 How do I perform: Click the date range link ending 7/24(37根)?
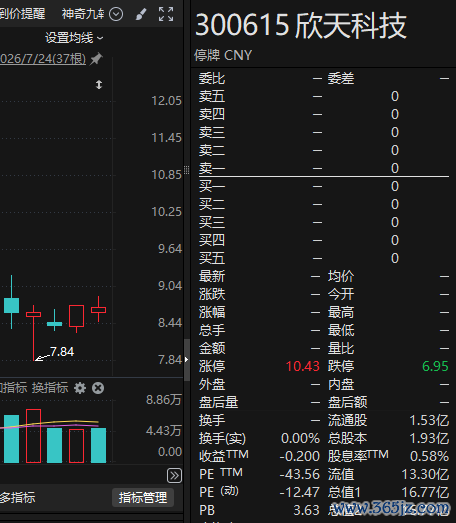pyautogui.click(x=43, y=59)
